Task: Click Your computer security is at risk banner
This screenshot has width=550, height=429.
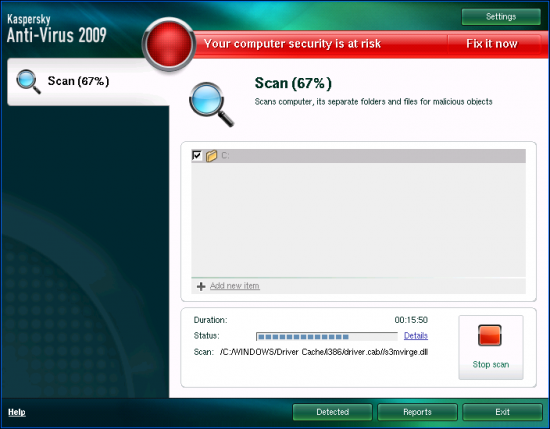Action: [292, 44]
